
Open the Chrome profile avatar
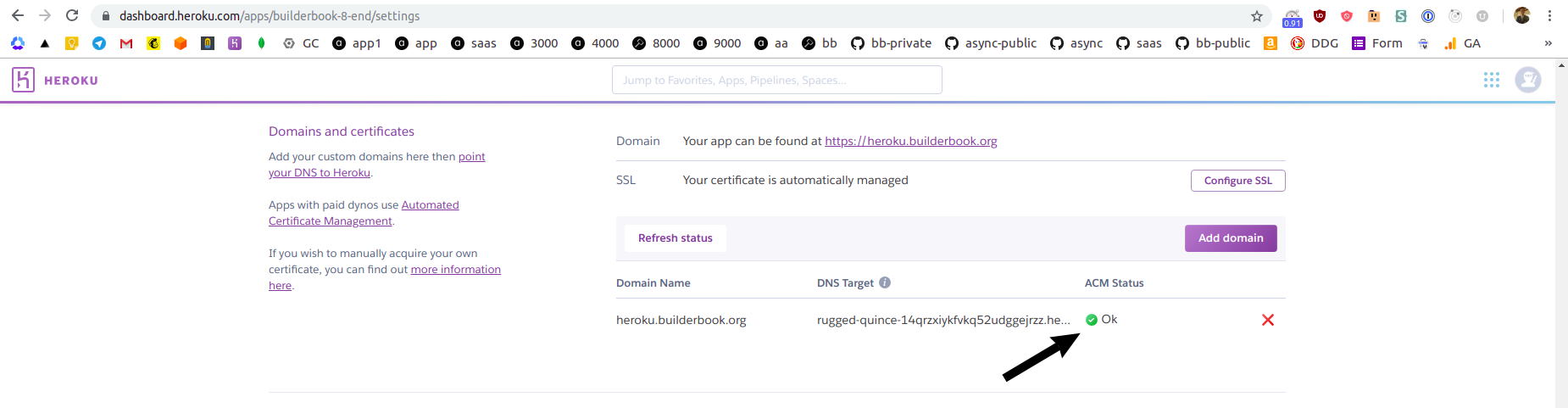pyautogui.click(x=1522, y=16)
